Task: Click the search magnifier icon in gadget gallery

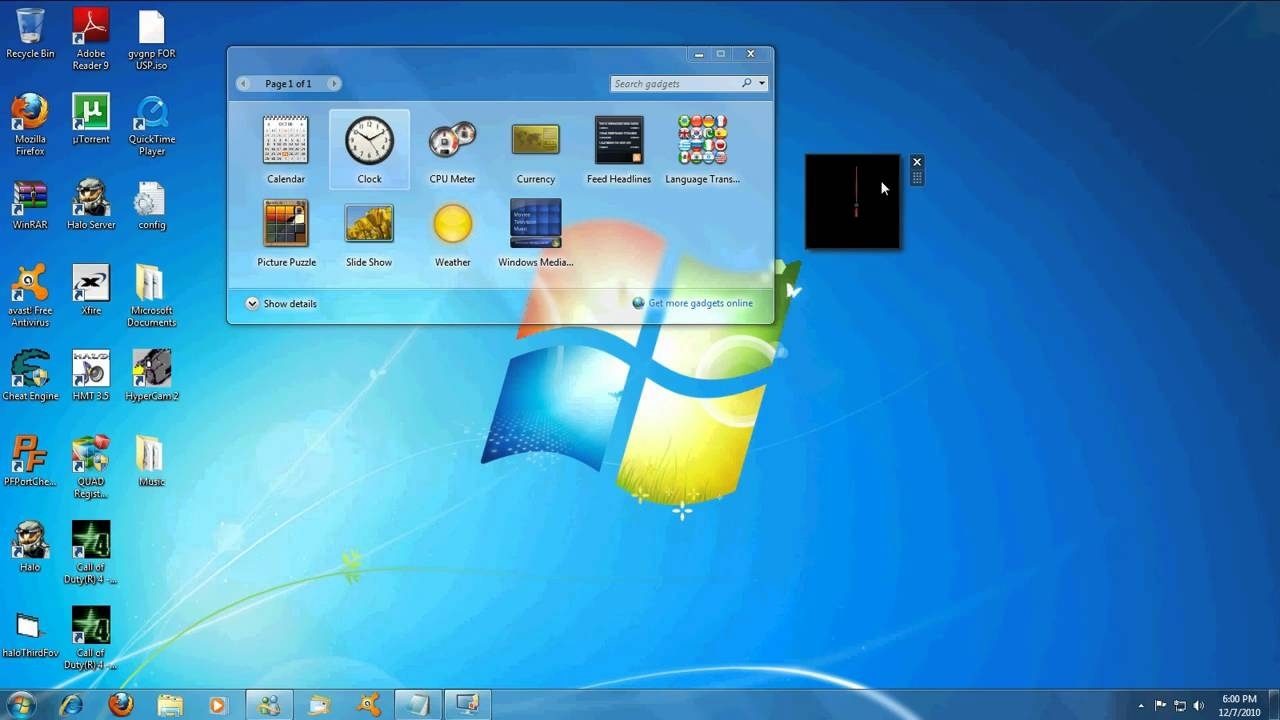Action: (747, 84)
